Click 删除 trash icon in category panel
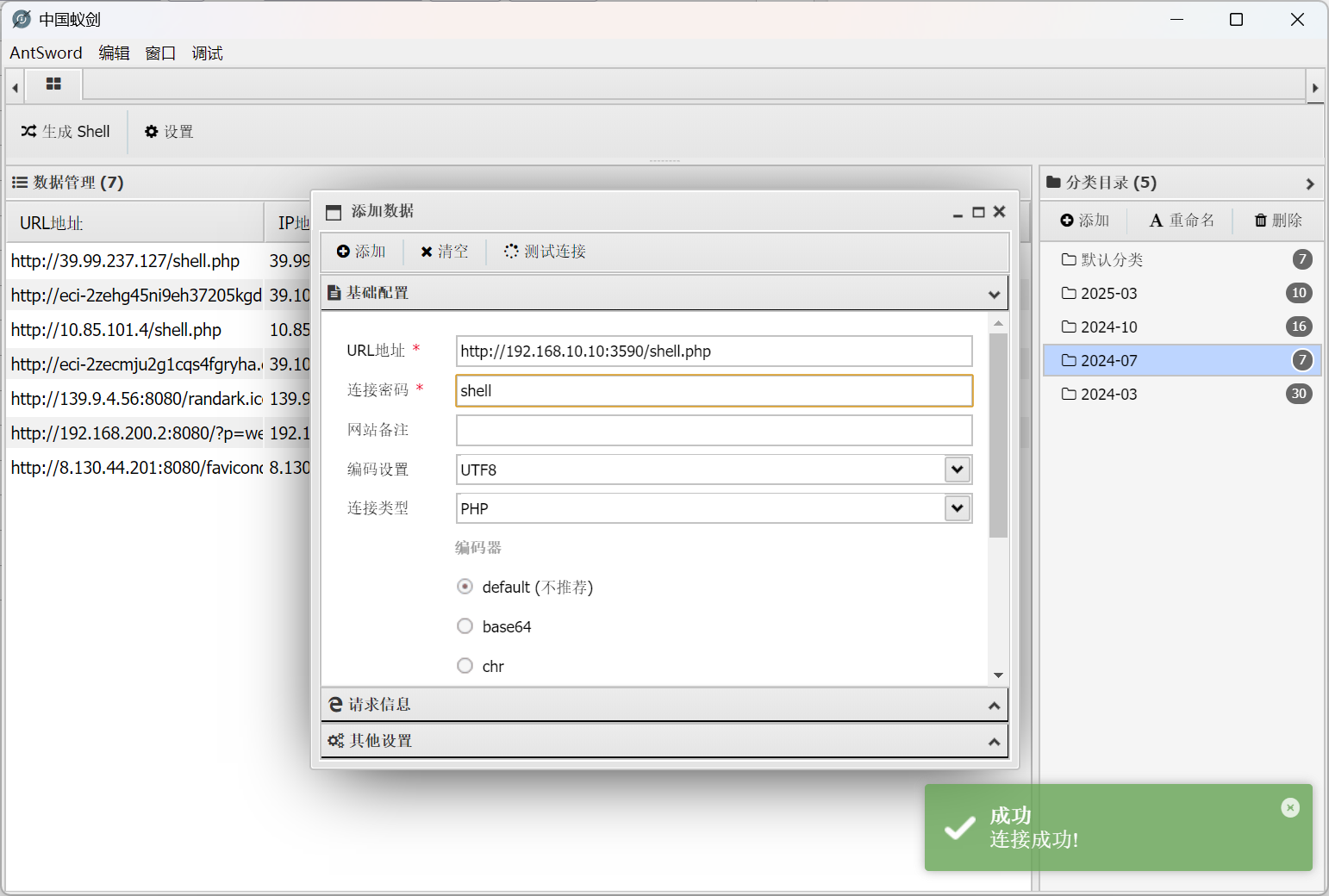Image resolution: width=1329 pixels, height=896 pixels. pos(1261,221)
